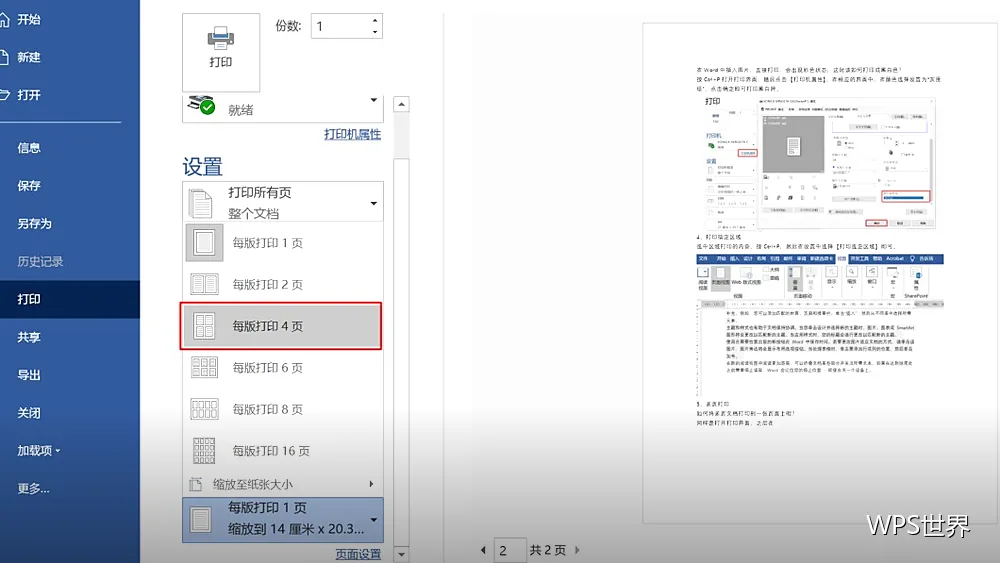Select 每版打印 4 页 option
Image resolution: width=1000 pixels, height=563 pixels.
[x=281, y=326]
